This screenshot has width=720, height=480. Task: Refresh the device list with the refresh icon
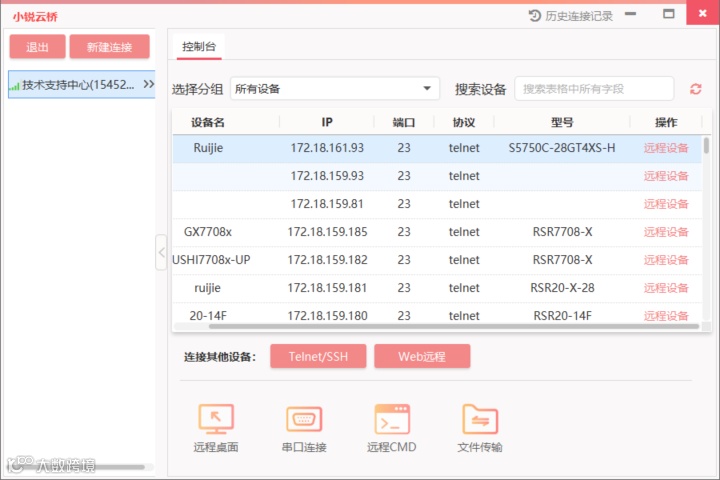(696, 89)
